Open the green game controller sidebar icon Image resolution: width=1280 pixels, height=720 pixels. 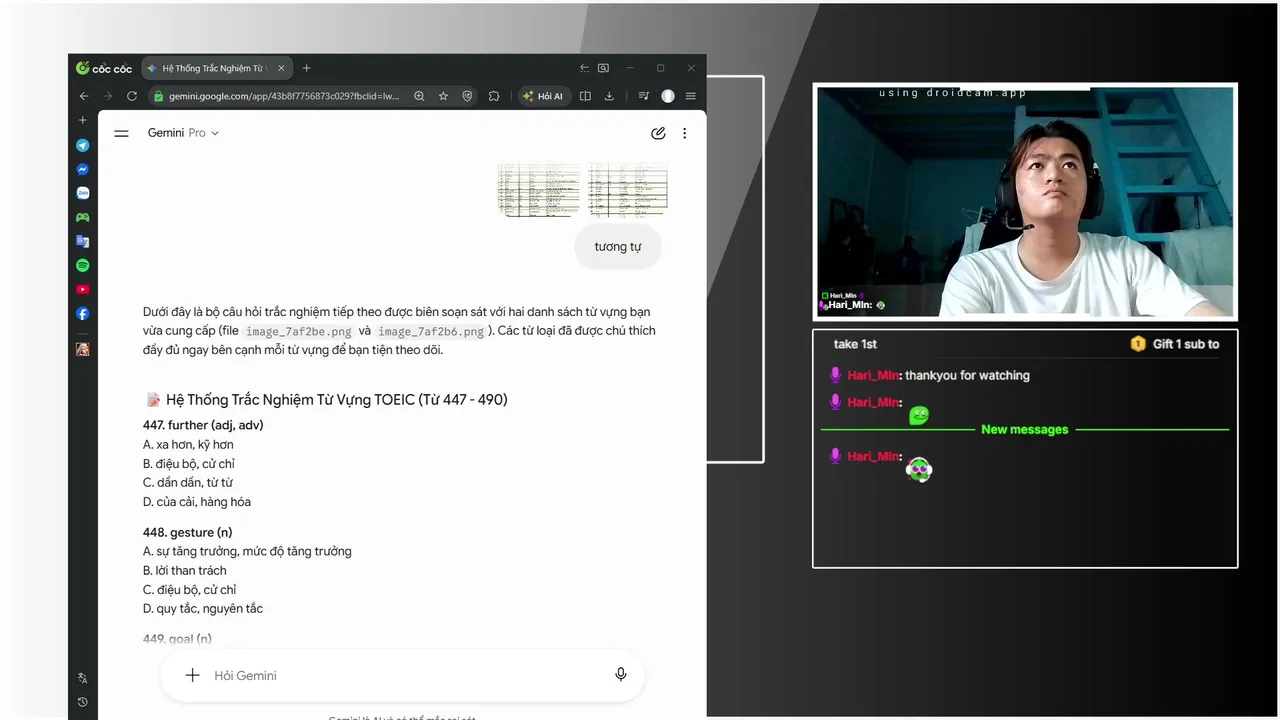click(x=83, y=217)
